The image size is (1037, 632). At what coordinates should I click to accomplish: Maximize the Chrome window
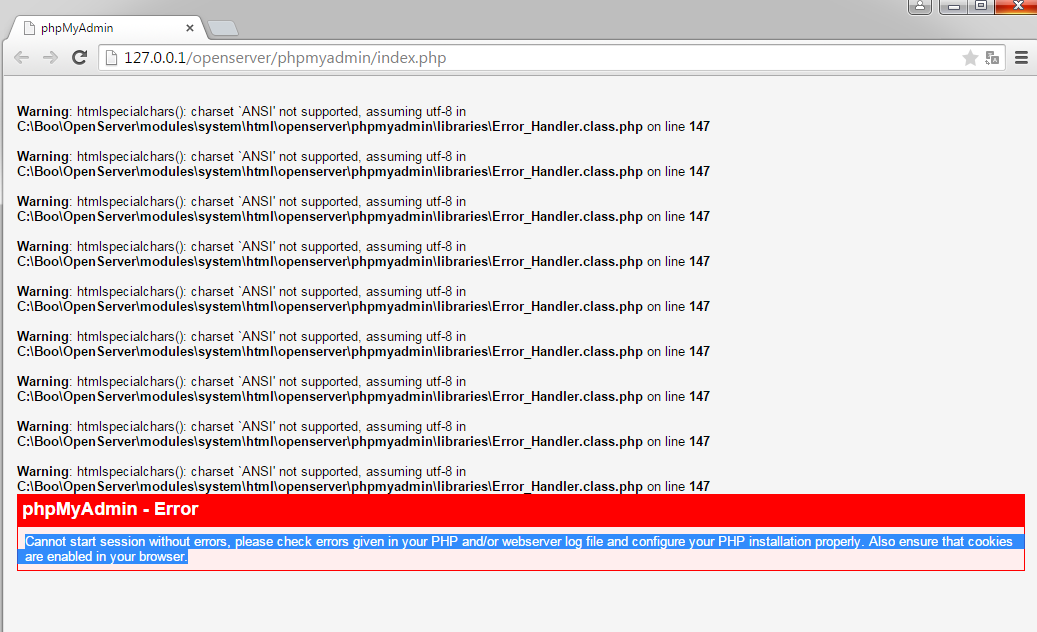pos(981,7)
